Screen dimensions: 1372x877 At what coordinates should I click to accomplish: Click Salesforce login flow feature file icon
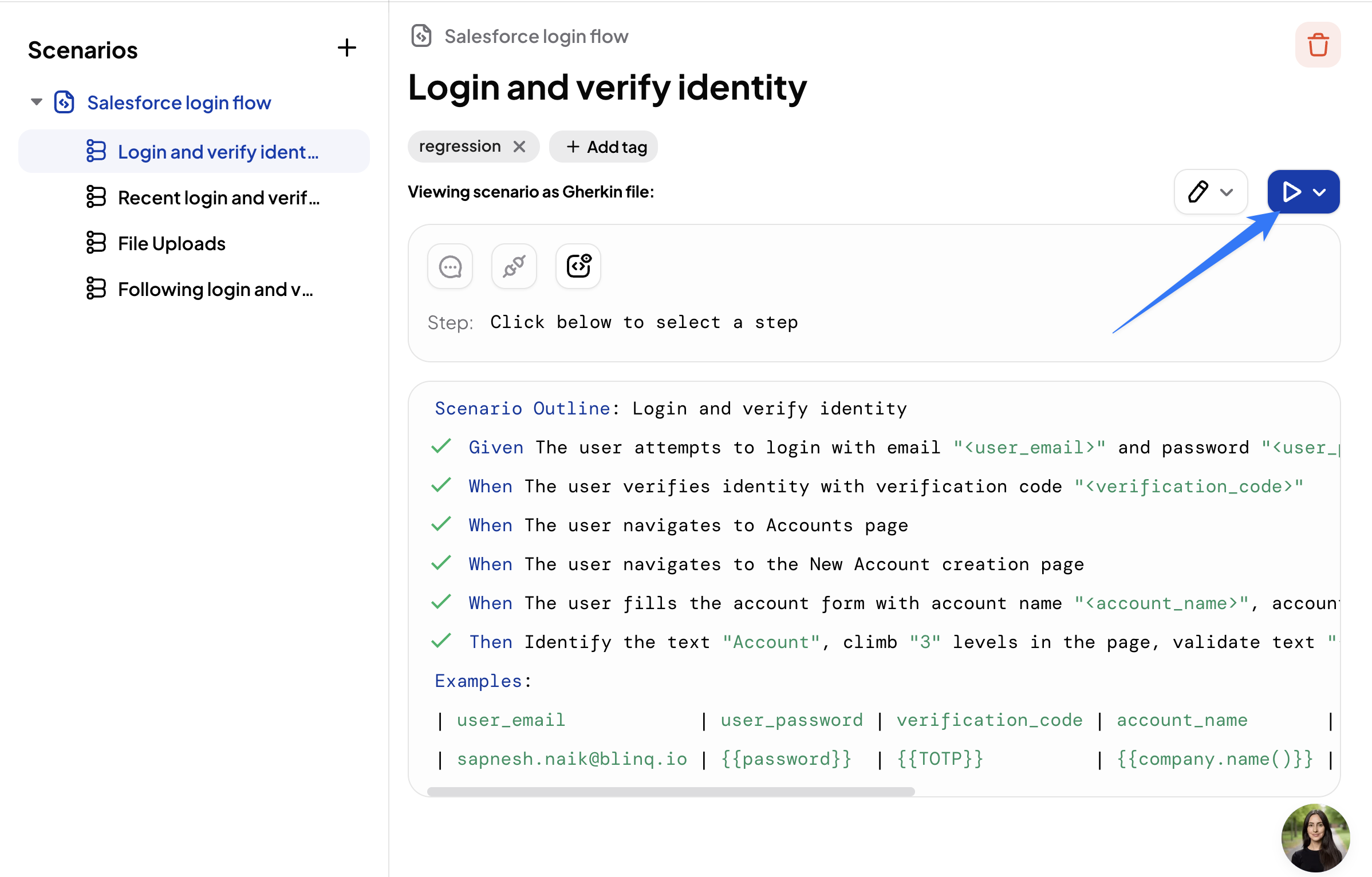point(64,102)
